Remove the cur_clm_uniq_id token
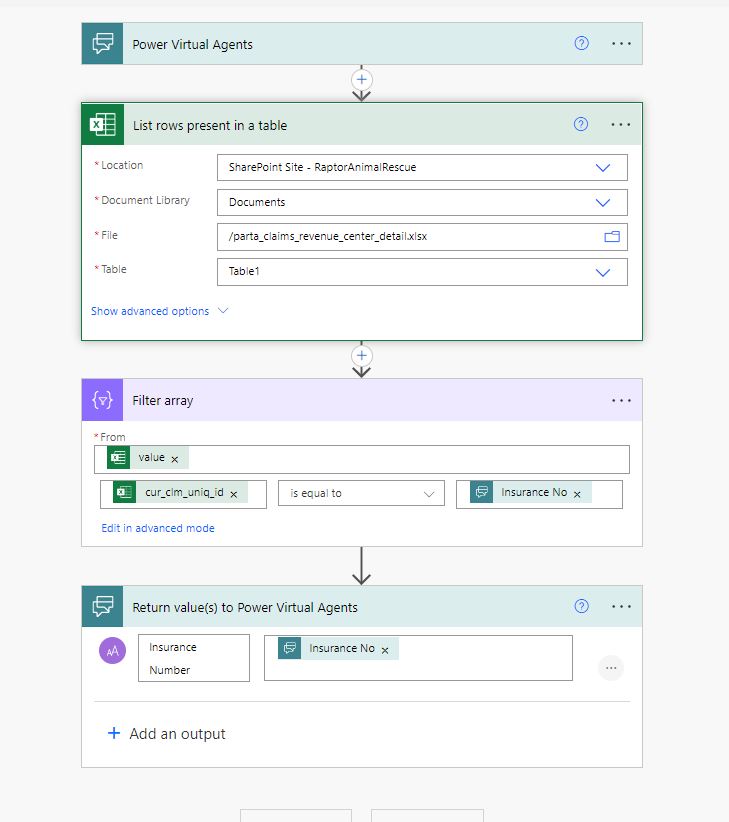 pyautogui.click(x=235, y=493)
